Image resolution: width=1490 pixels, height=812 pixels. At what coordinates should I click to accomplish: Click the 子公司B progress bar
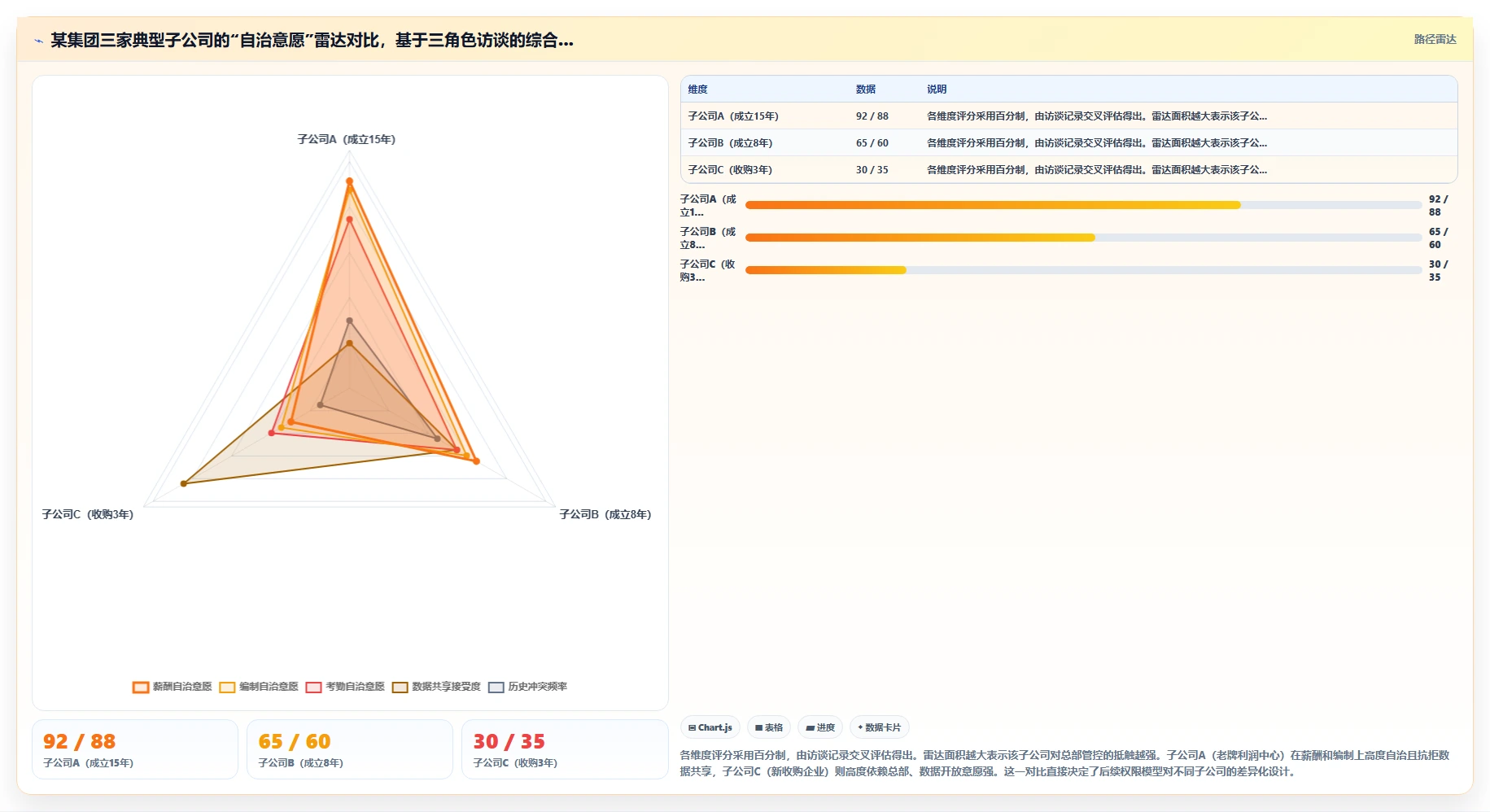point(1083,238)
